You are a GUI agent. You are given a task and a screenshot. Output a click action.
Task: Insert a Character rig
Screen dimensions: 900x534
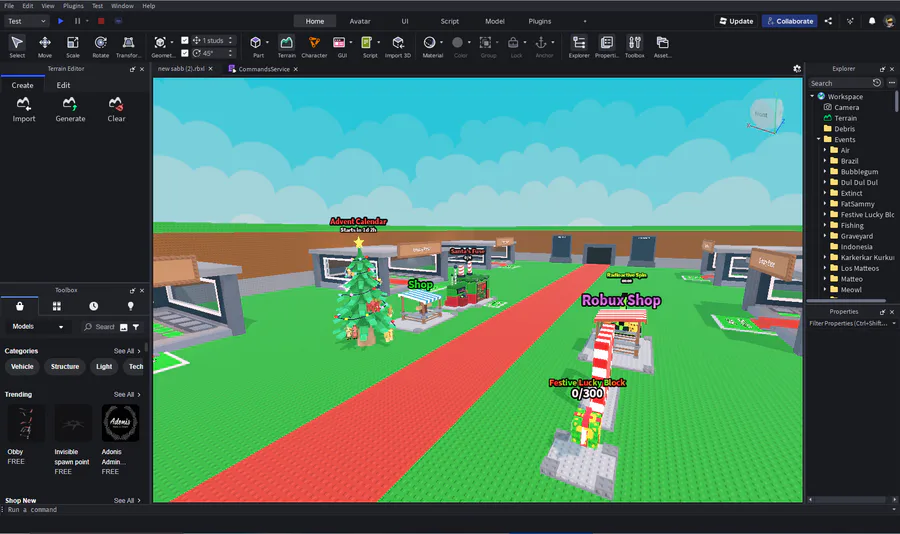coord(314,47)
